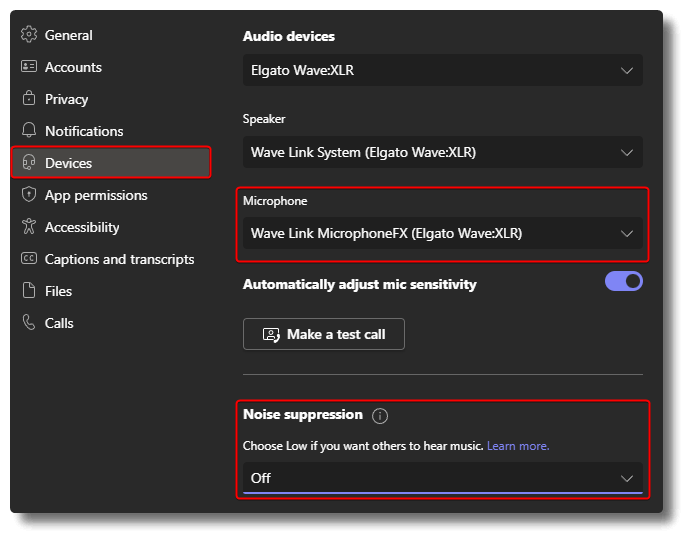
Task: Click the test call person icon
Action: pyautogui.click(x=271, y=334)
